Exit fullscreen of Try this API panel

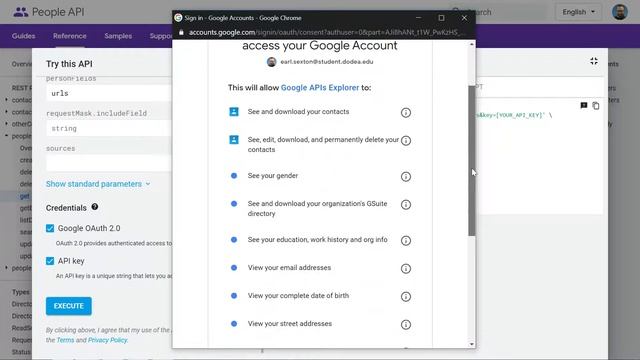click(594, 61)
